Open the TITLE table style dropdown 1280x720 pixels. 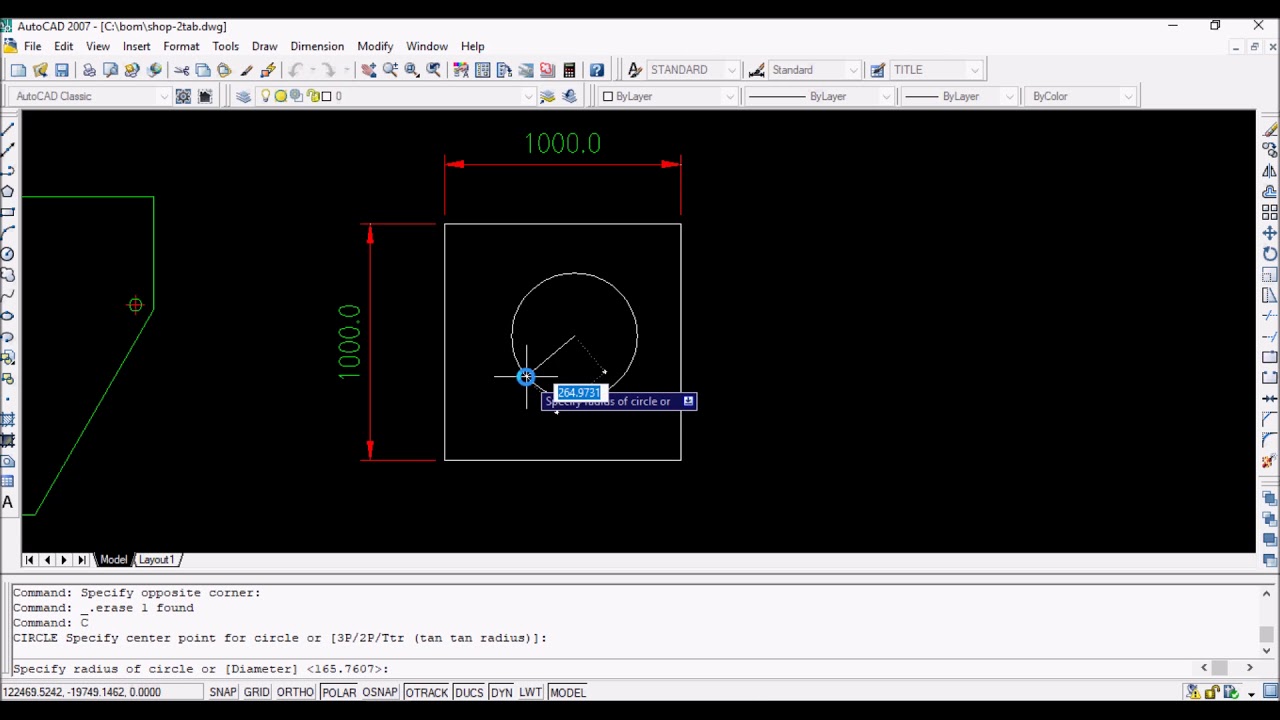[975, 70]
